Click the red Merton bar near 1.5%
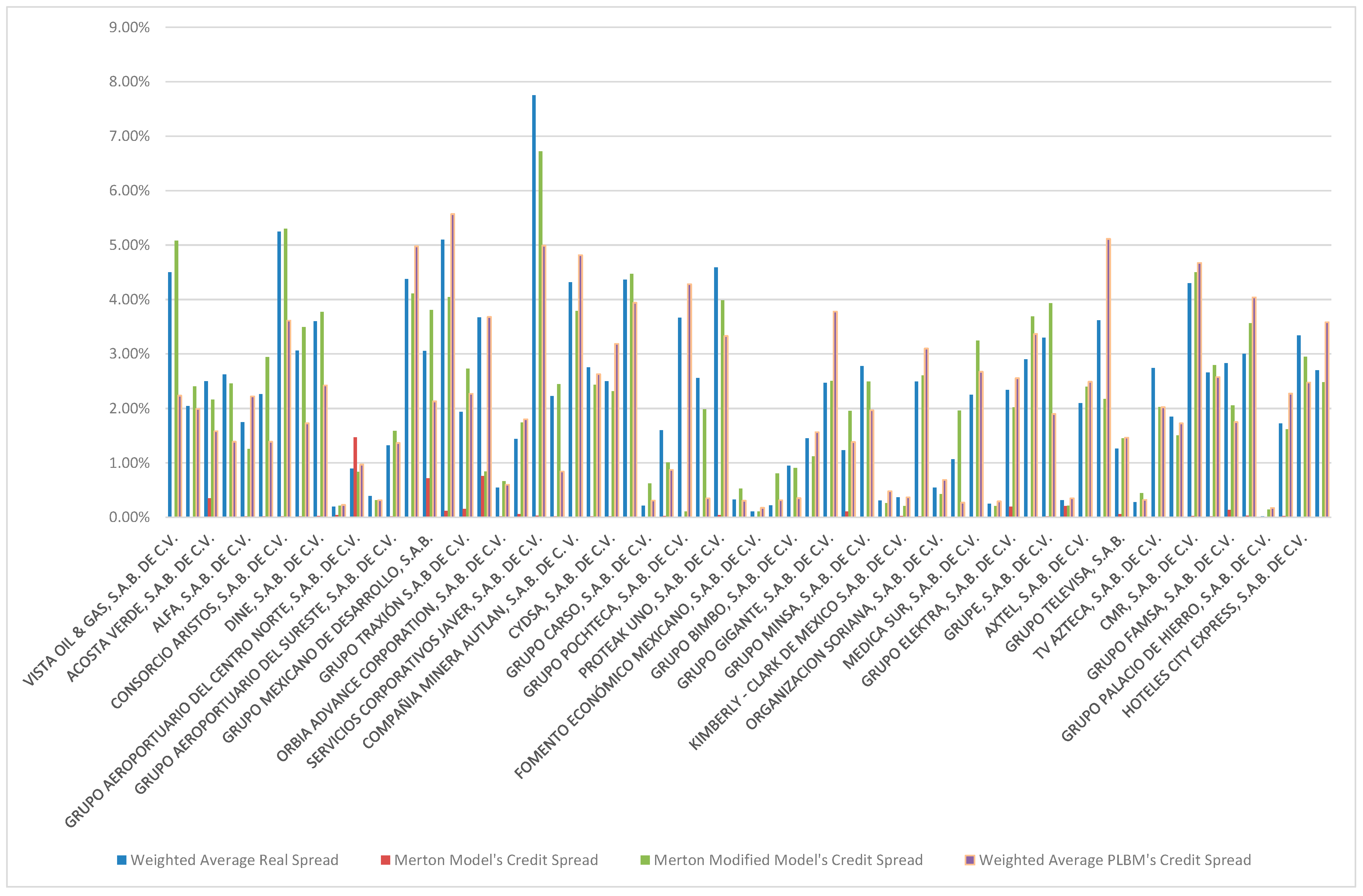This screenshot has height=896, width=1363. point(355,477)
